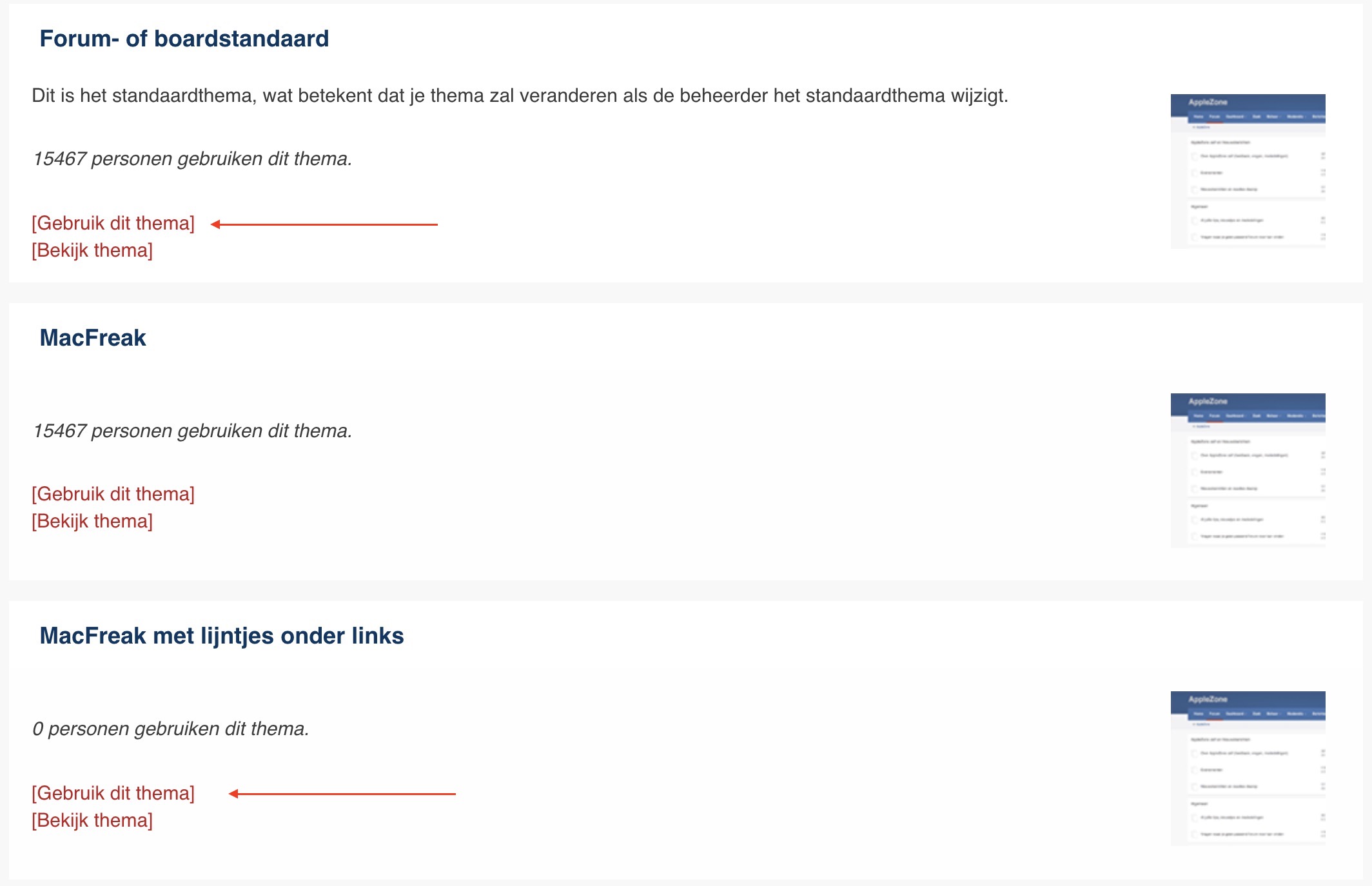Click user count text under the MacFreak heading
The image size is (1372, 886).
click(x=192, y=431)
